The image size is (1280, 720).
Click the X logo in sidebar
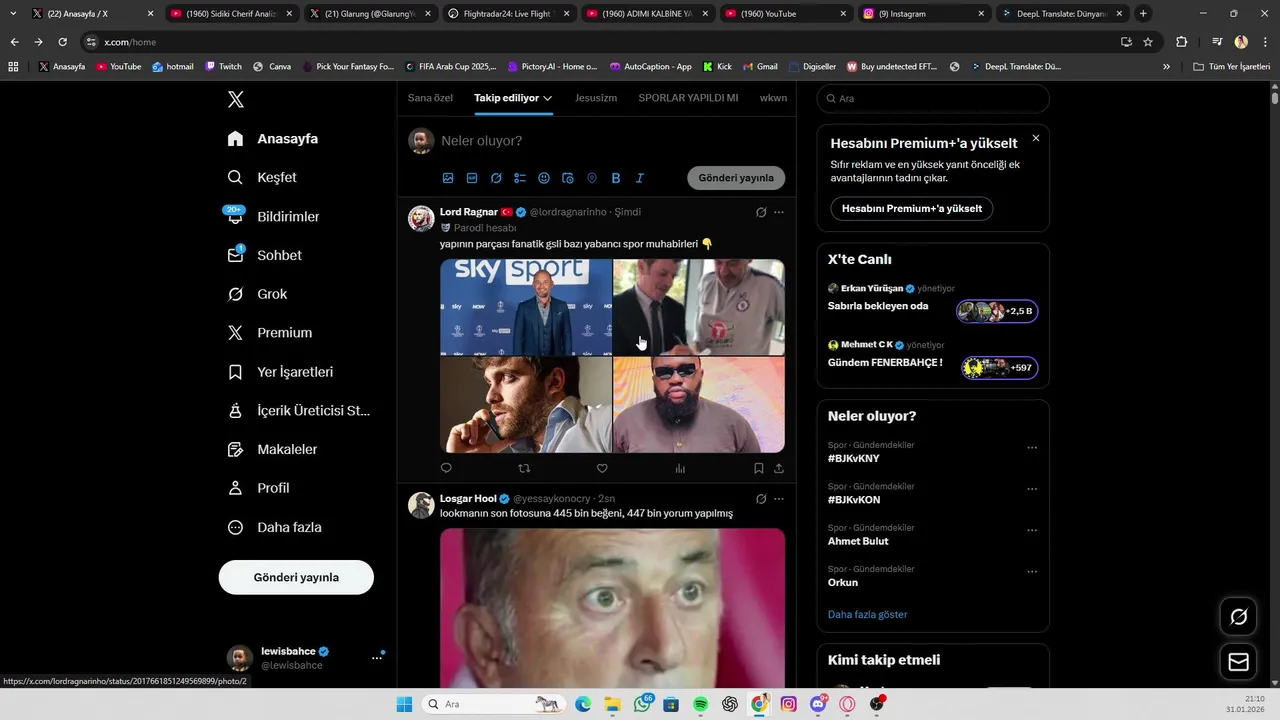click(235, 99)
